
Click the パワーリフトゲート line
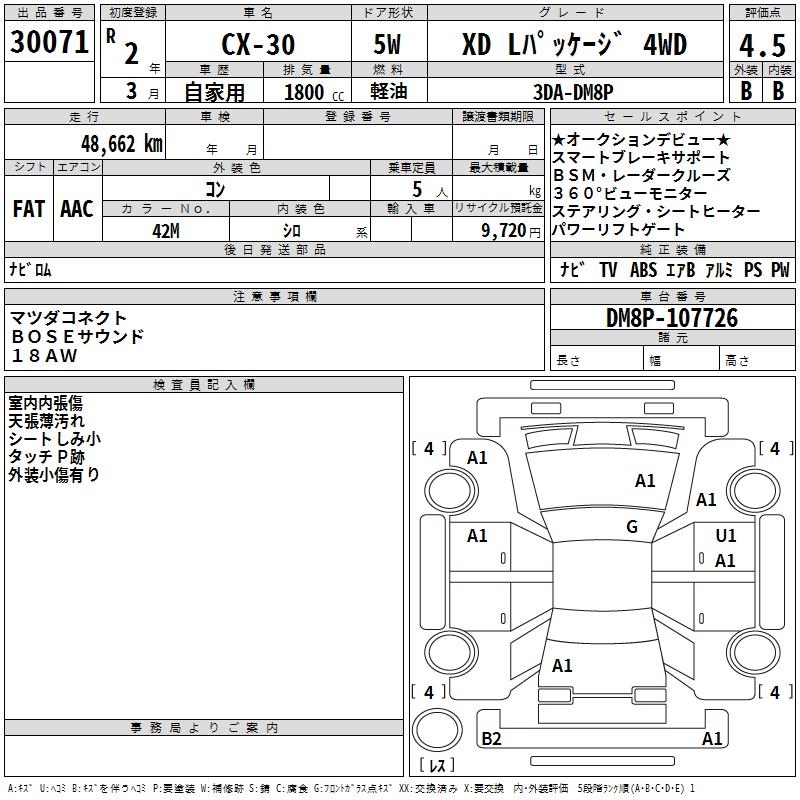tap(618, 229)
